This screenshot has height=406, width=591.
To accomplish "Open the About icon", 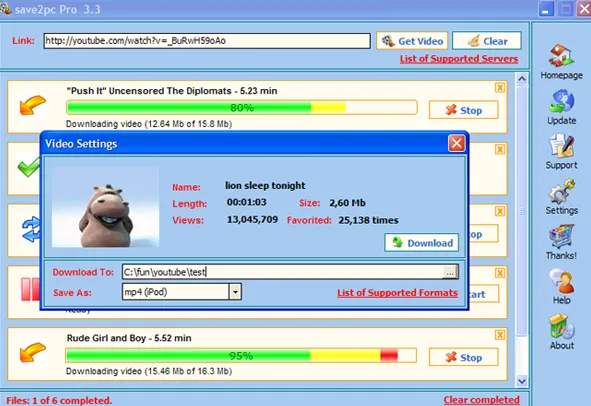I will 562,326.
